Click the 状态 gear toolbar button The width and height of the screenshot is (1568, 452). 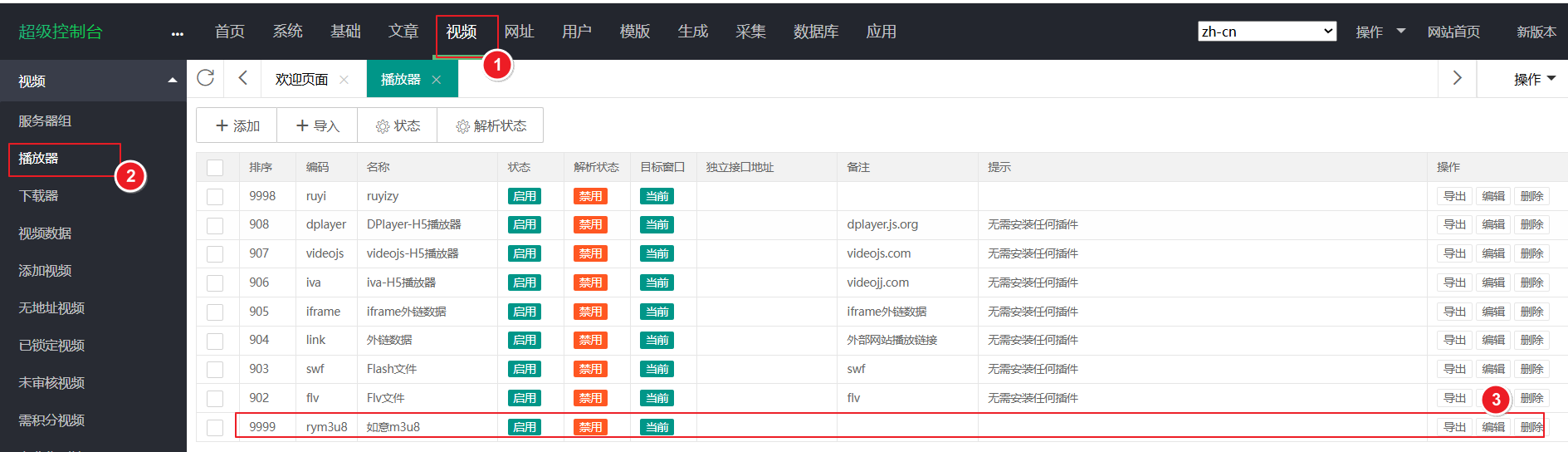click(397, 125)
